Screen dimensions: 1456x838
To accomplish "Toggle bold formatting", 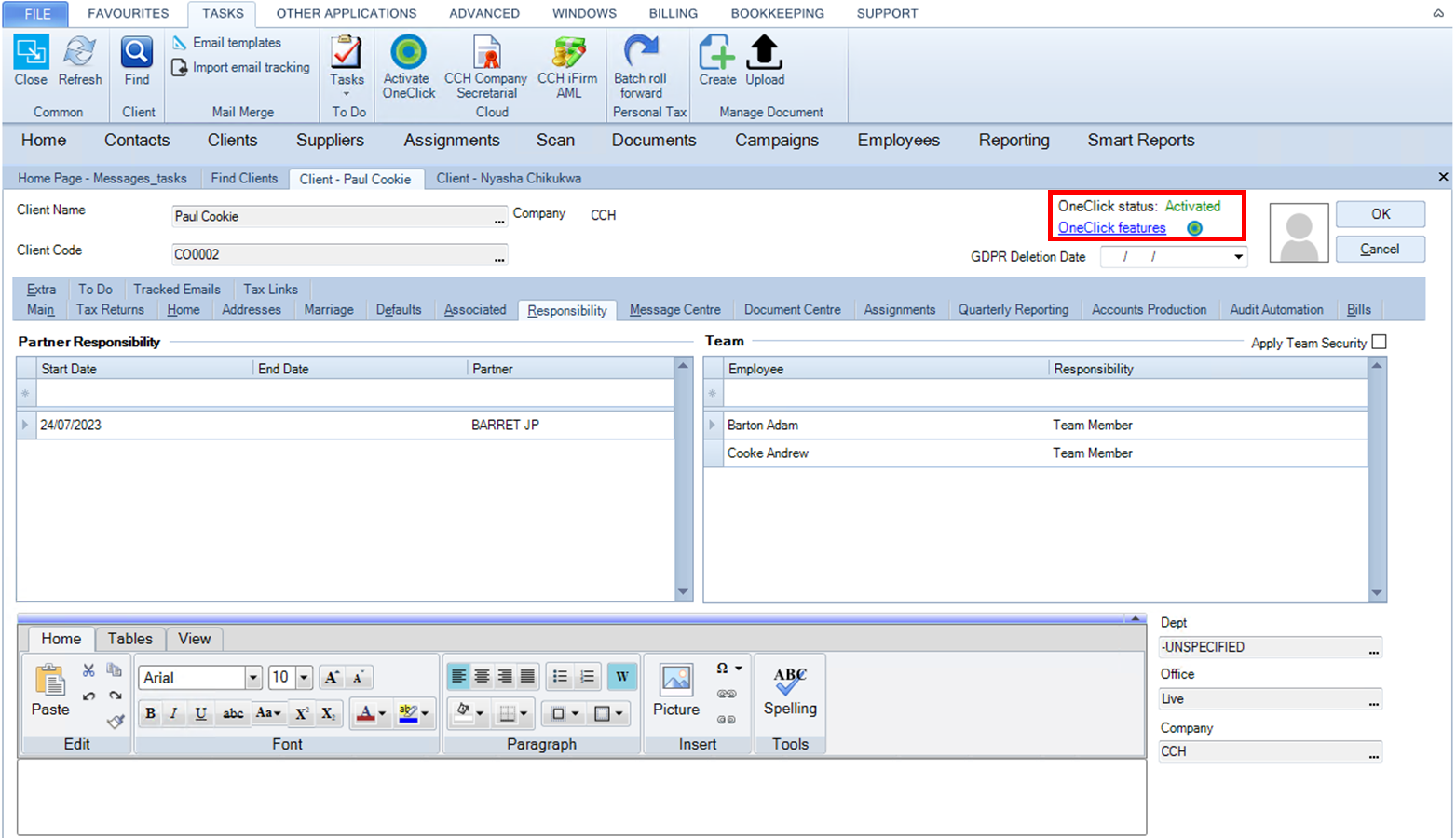I will [x=150, y=713].
